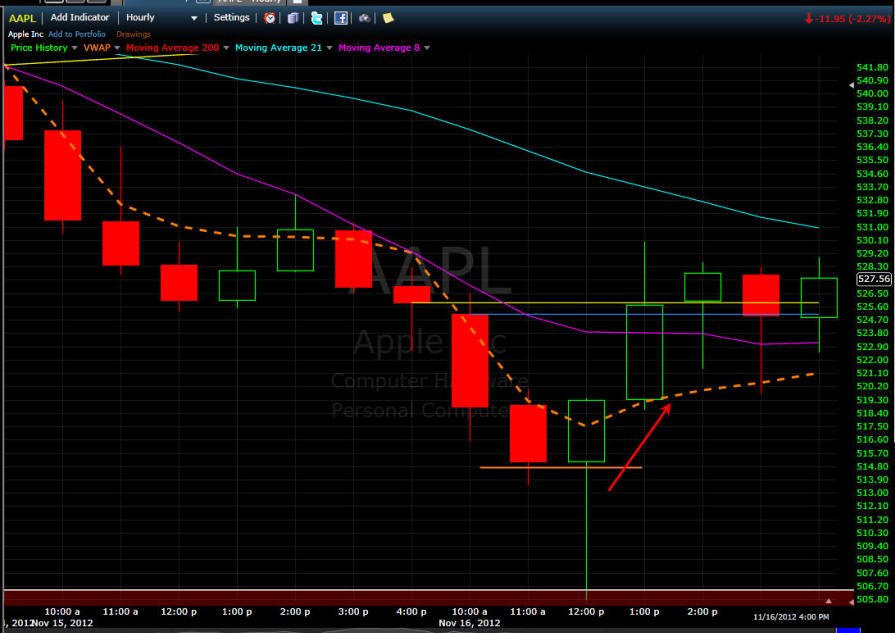Screen dimensions: 895x633
Task: Click the Moving Average 8 label
Action: point(379,48)
